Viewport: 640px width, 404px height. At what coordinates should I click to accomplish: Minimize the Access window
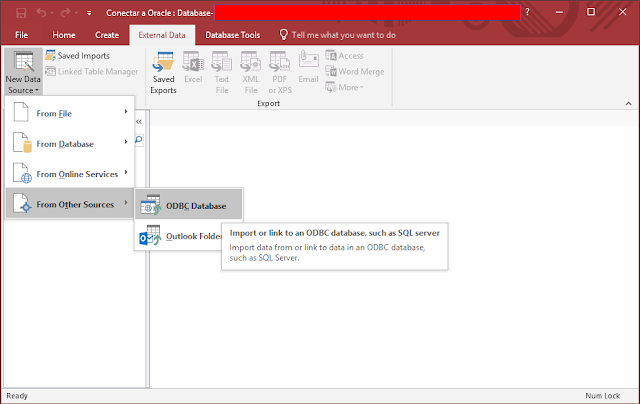(560, 12)
